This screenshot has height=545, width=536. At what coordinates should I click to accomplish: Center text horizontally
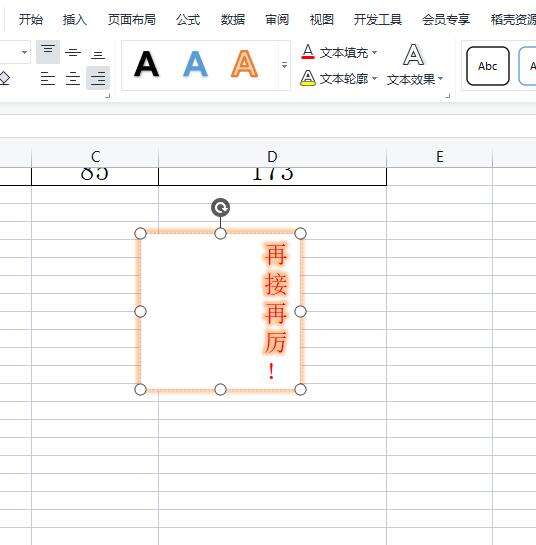pos(73,79)
